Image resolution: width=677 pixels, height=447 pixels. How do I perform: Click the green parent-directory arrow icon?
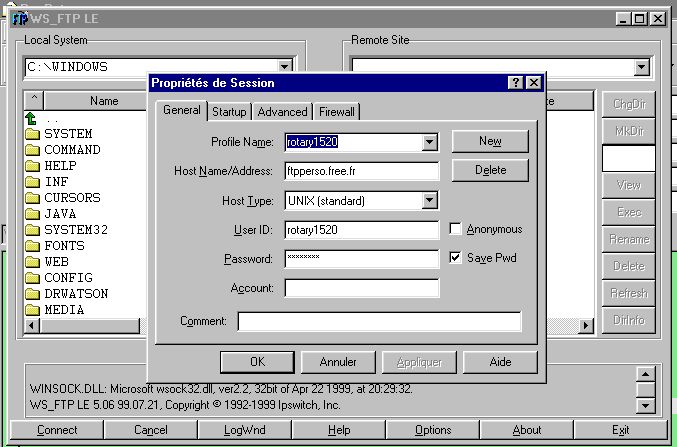[x=31, y=118]
